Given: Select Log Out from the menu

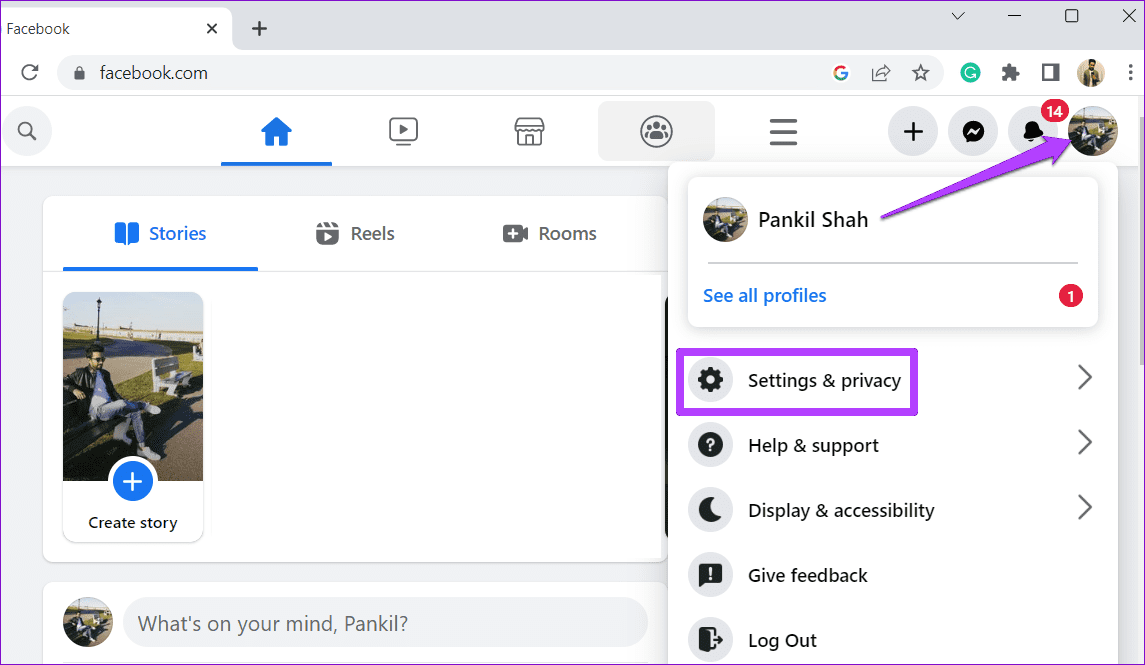Looking at the screenshot, I should click(782, 640).
